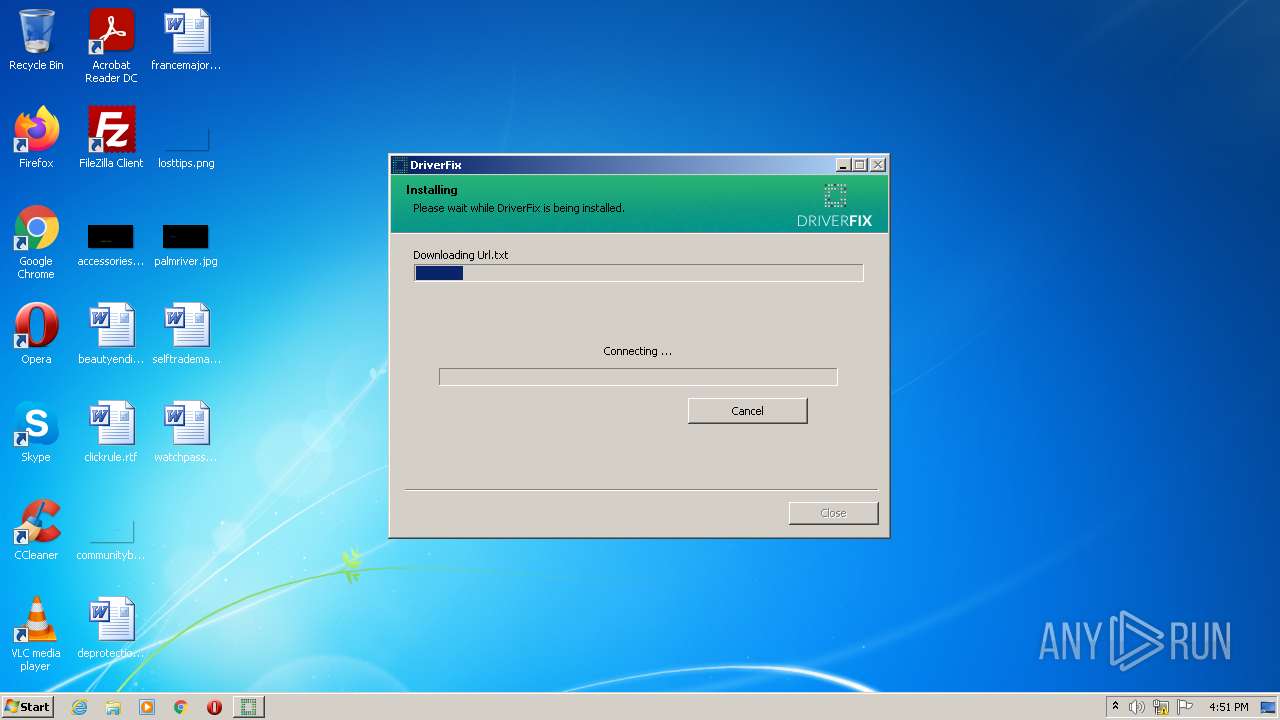
Task: Maximize the DriverFix window
Action: tap(859, 165)
